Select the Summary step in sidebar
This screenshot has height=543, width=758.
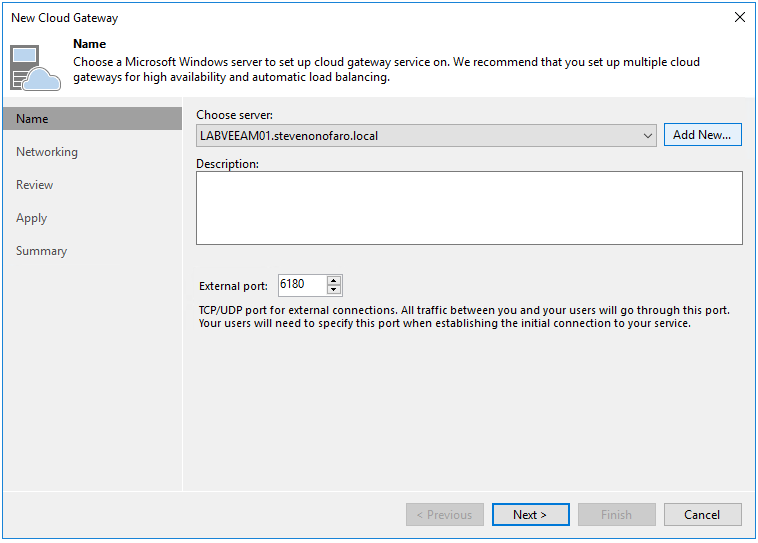click(x=42, y=251)
